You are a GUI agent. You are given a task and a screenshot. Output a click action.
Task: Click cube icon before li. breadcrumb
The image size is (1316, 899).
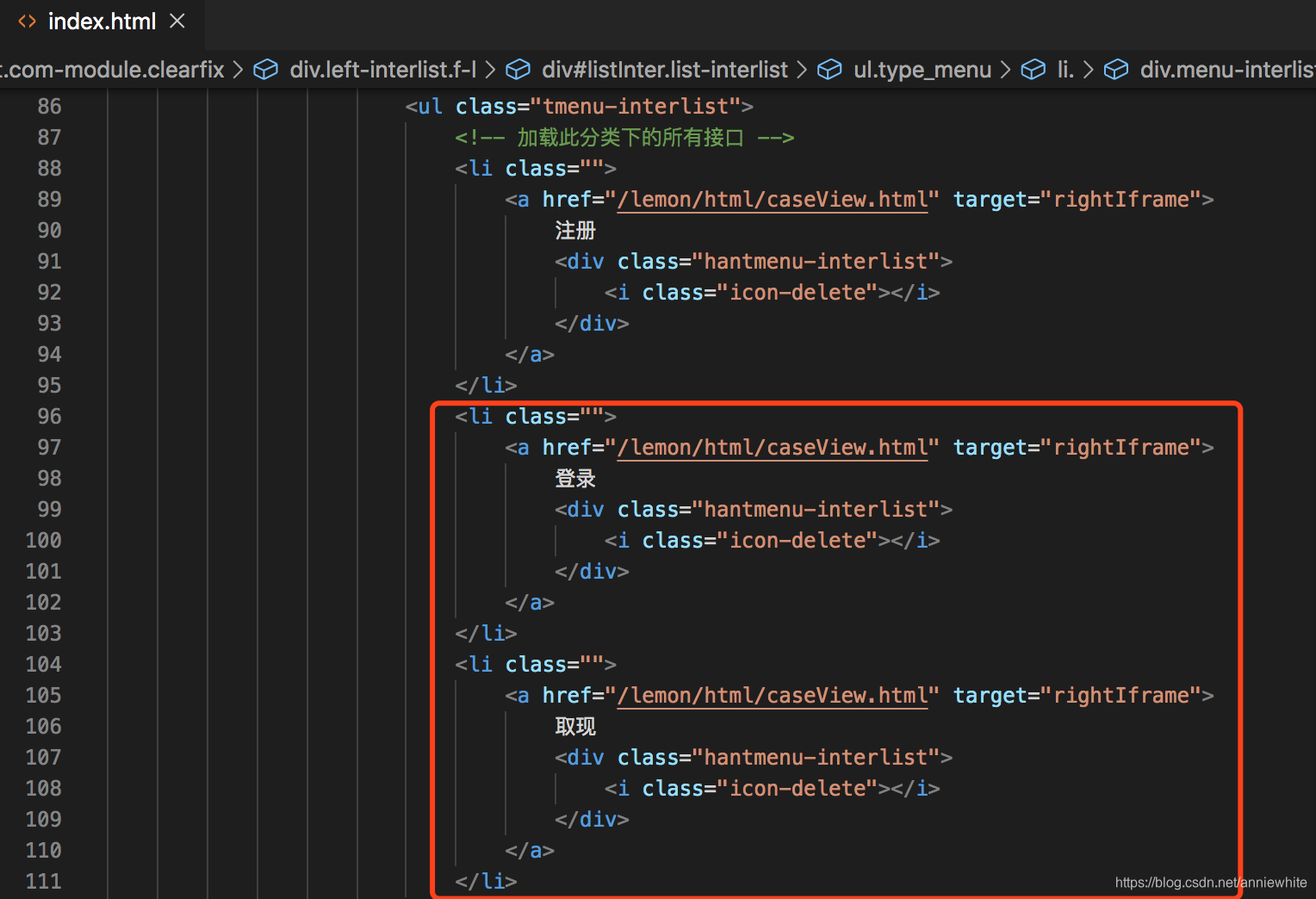click(x=1033, y=70)
